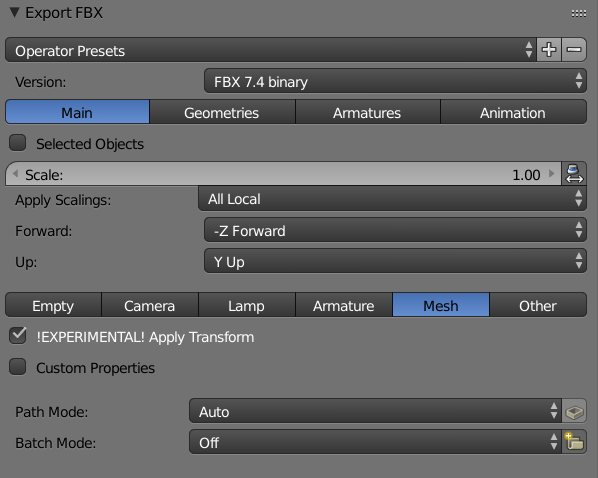Screen dimensions: 598x478
Task: Collapse the Export FBX panel
Action: click(x=14, y=13)
